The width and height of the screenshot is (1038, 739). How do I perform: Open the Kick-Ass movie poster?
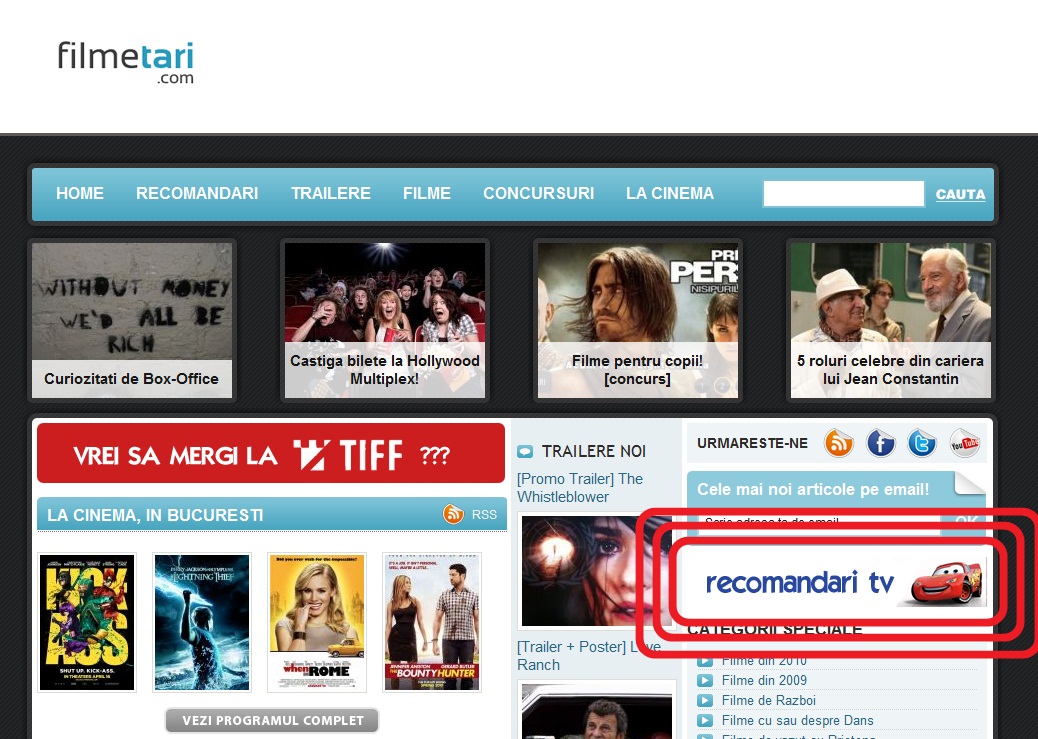(87, 622)
